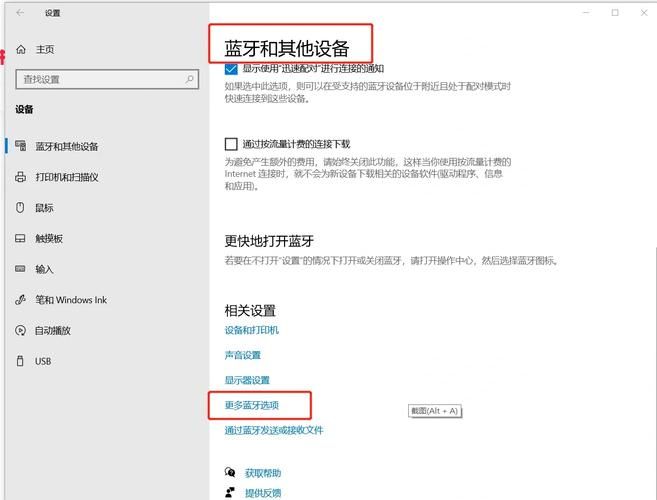
Task: Open 蓝牙和其他设备 in the sidebar
Action: [67, 146]
